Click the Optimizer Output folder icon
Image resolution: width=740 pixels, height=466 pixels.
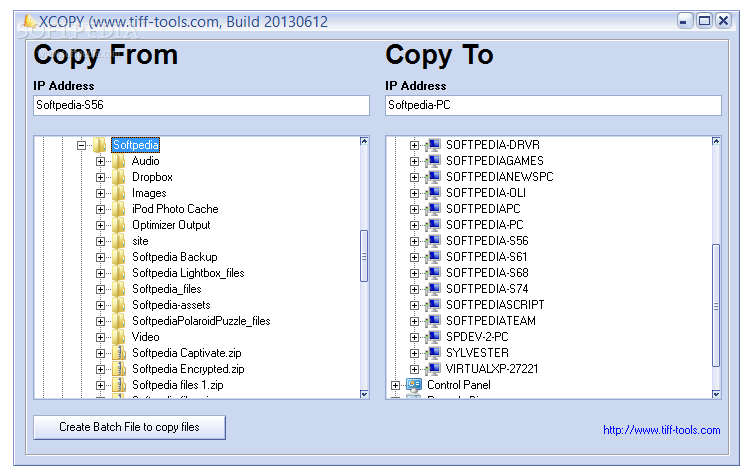119,225
